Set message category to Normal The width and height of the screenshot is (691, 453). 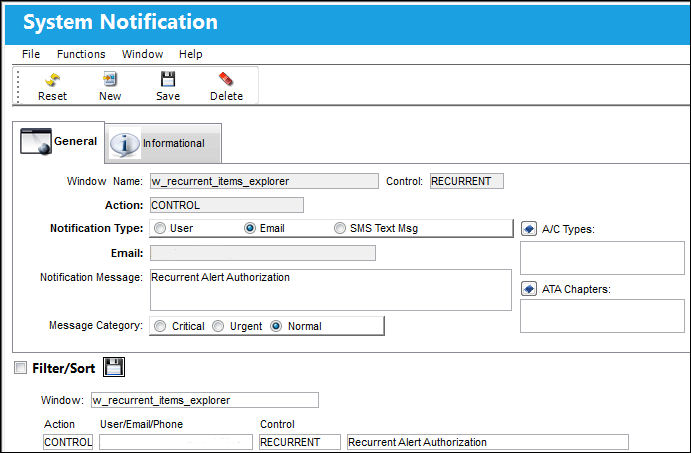276,326
